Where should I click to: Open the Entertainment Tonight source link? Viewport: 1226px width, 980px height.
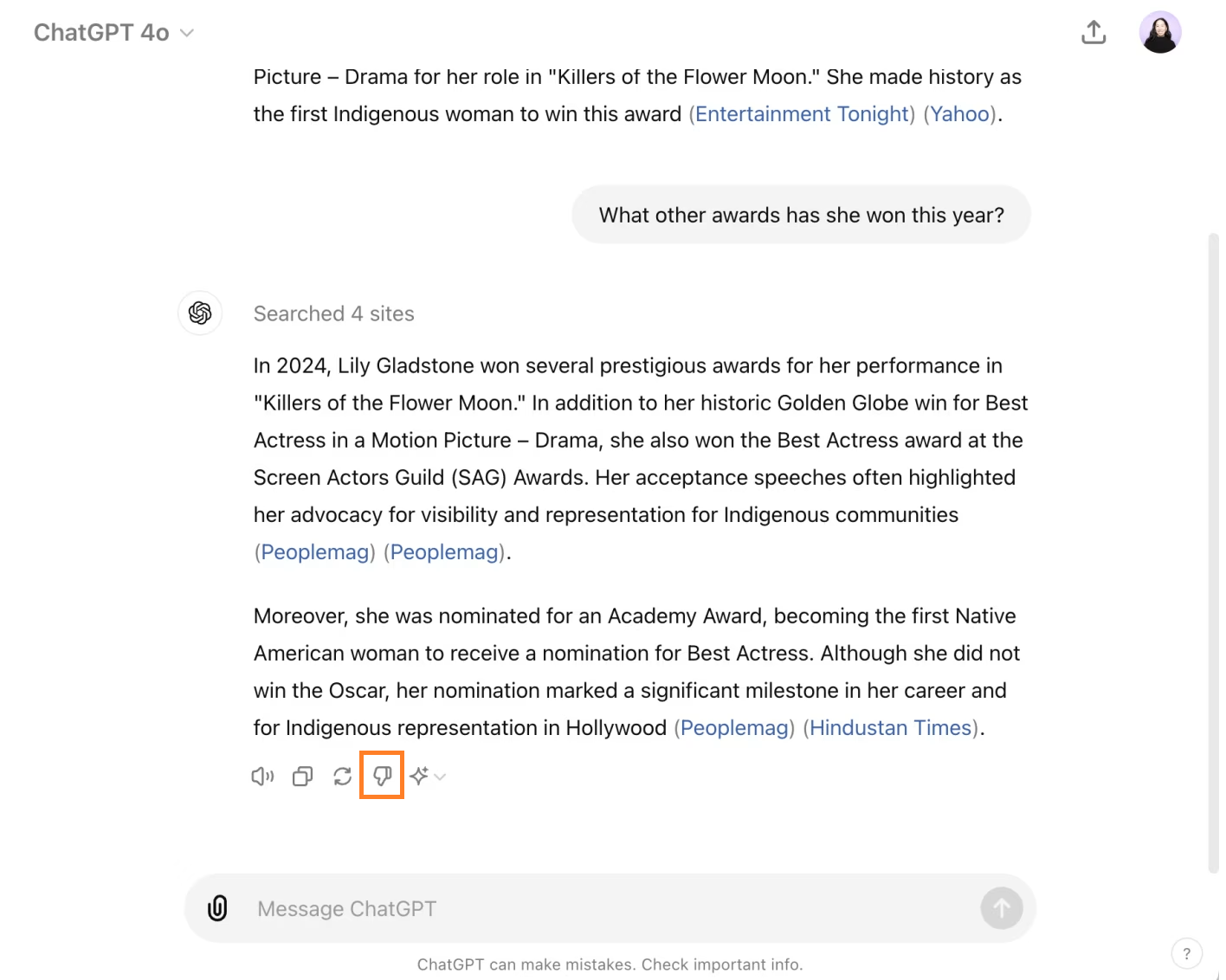coord(802,114)
